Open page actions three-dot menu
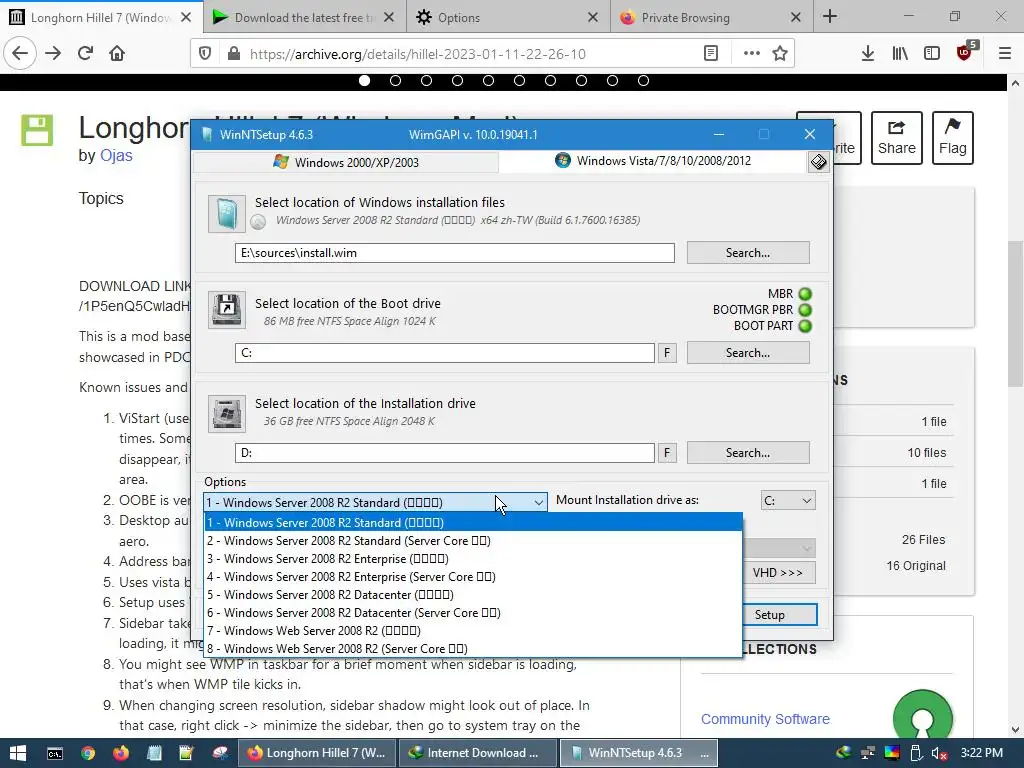 click(x=752, y=54)
